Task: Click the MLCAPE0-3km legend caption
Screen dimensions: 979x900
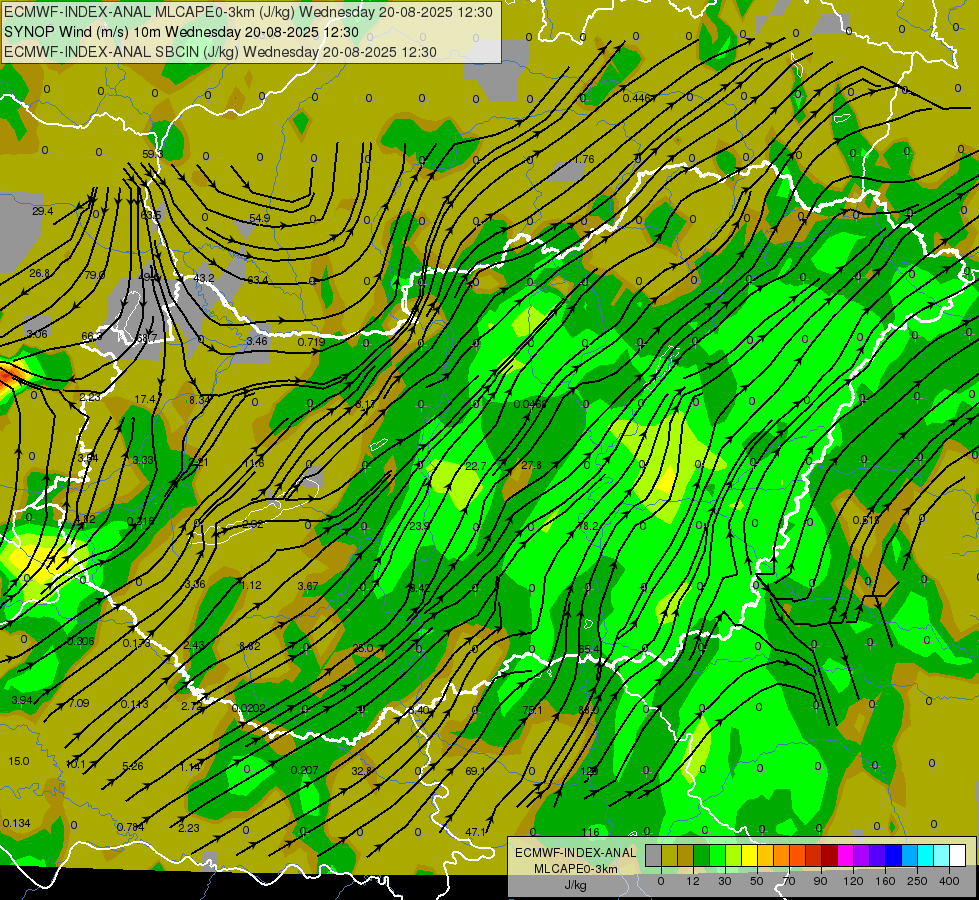Action: coord(576,869)
